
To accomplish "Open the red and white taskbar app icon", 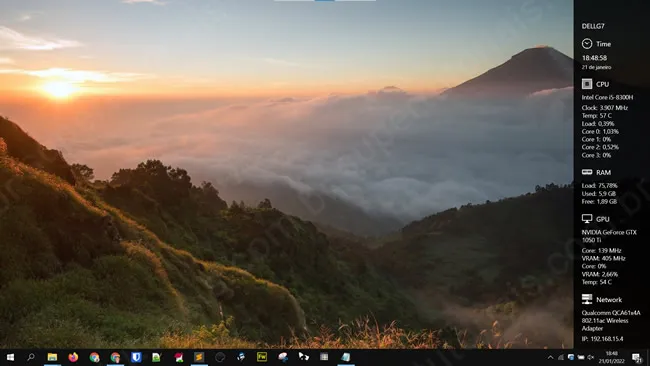I will (x=178, y=357).
